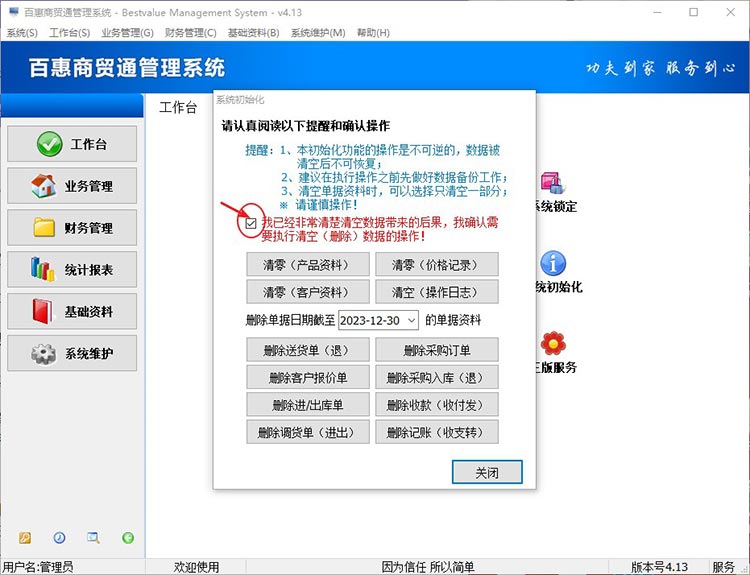Screen dimensions: 750x575
Task: Click the 版本号4.13 status bar entry
Action: tap(659, 567)
